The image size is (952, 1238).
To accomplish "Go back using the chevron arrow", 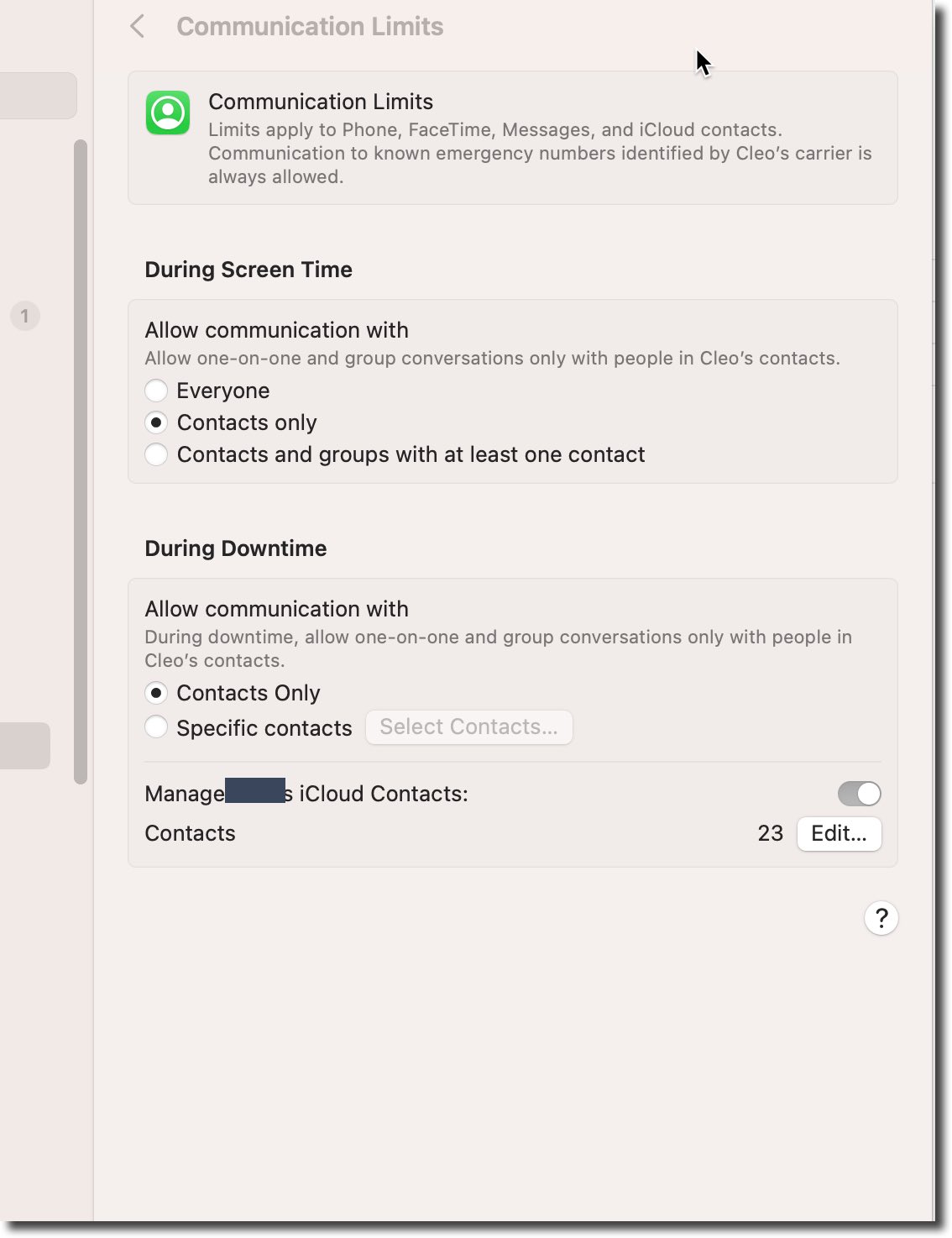I will (138, 26).
